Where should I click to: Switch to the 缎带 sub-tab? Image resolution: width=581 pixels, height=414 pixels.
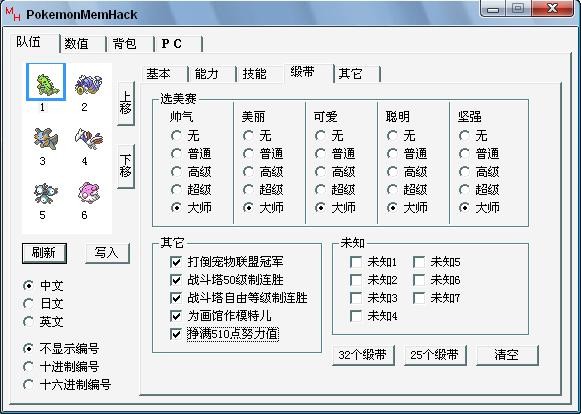(x=309, y=73)
